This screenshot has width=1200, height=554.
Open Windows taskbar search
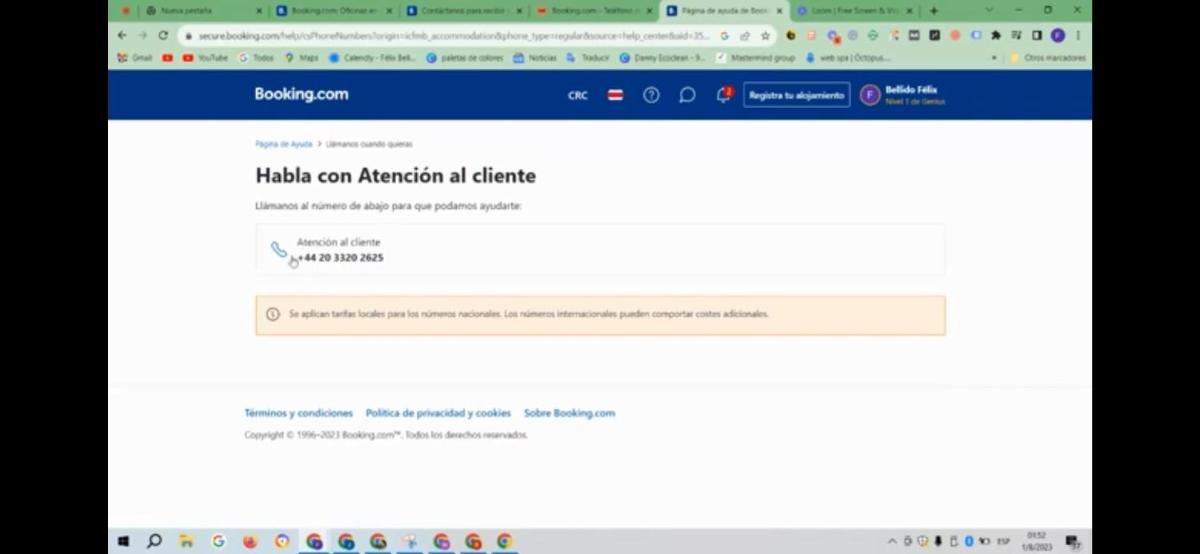154,541
